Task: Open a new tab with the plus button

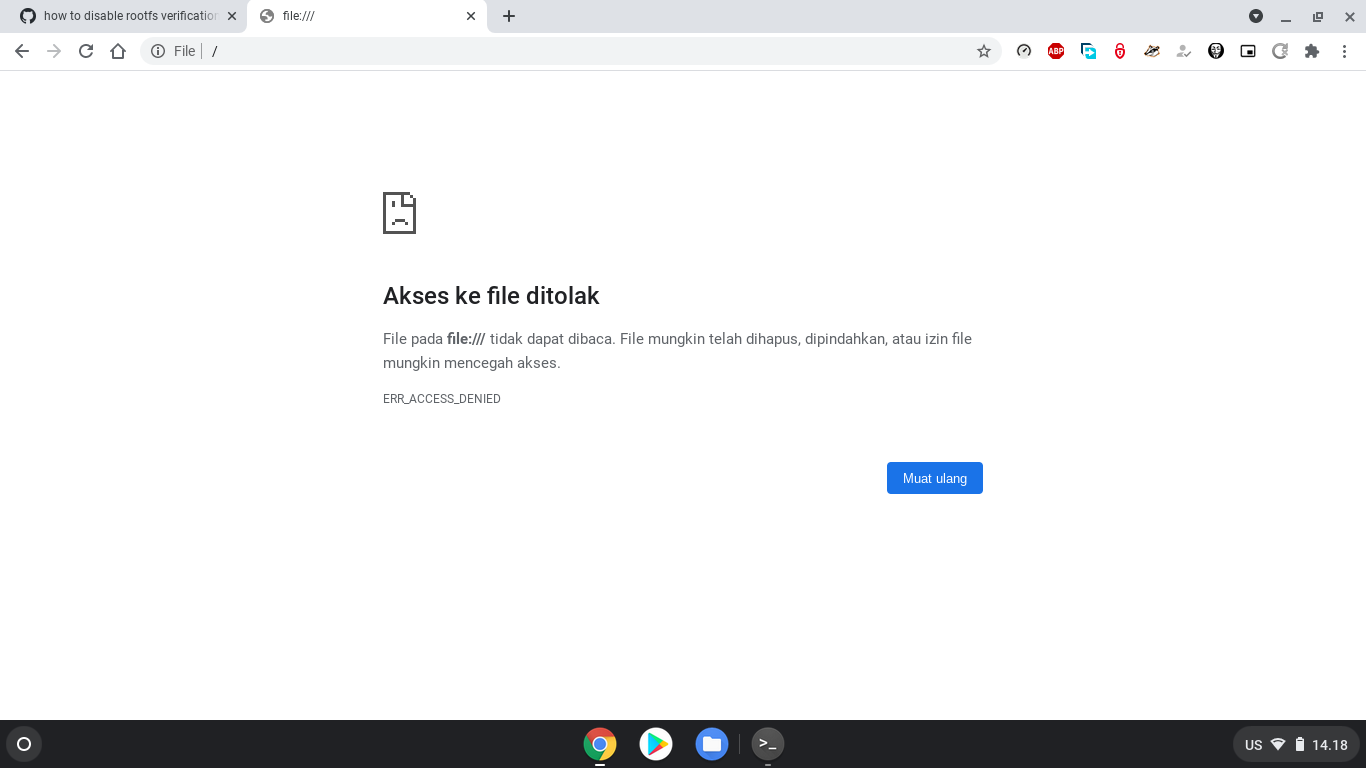Action: tap(510, 16)
